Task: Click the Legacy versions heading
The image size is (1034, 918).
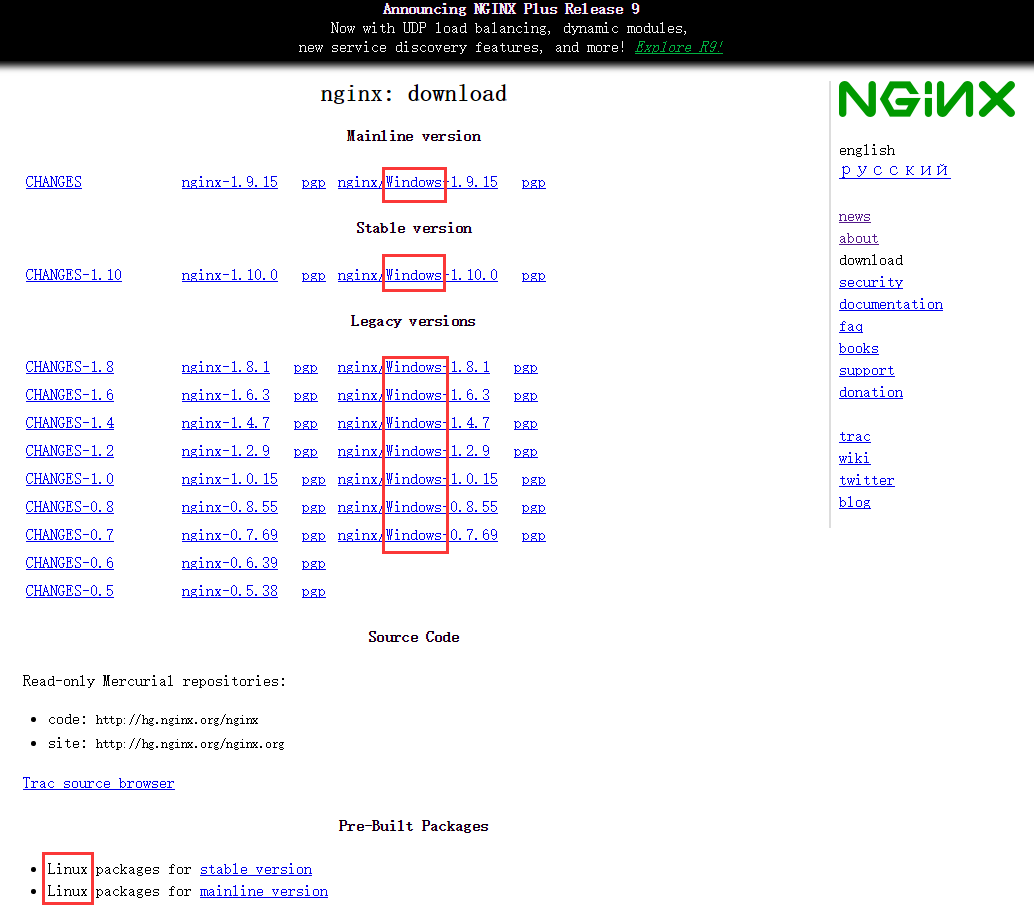Action: [x=413, y=321]
